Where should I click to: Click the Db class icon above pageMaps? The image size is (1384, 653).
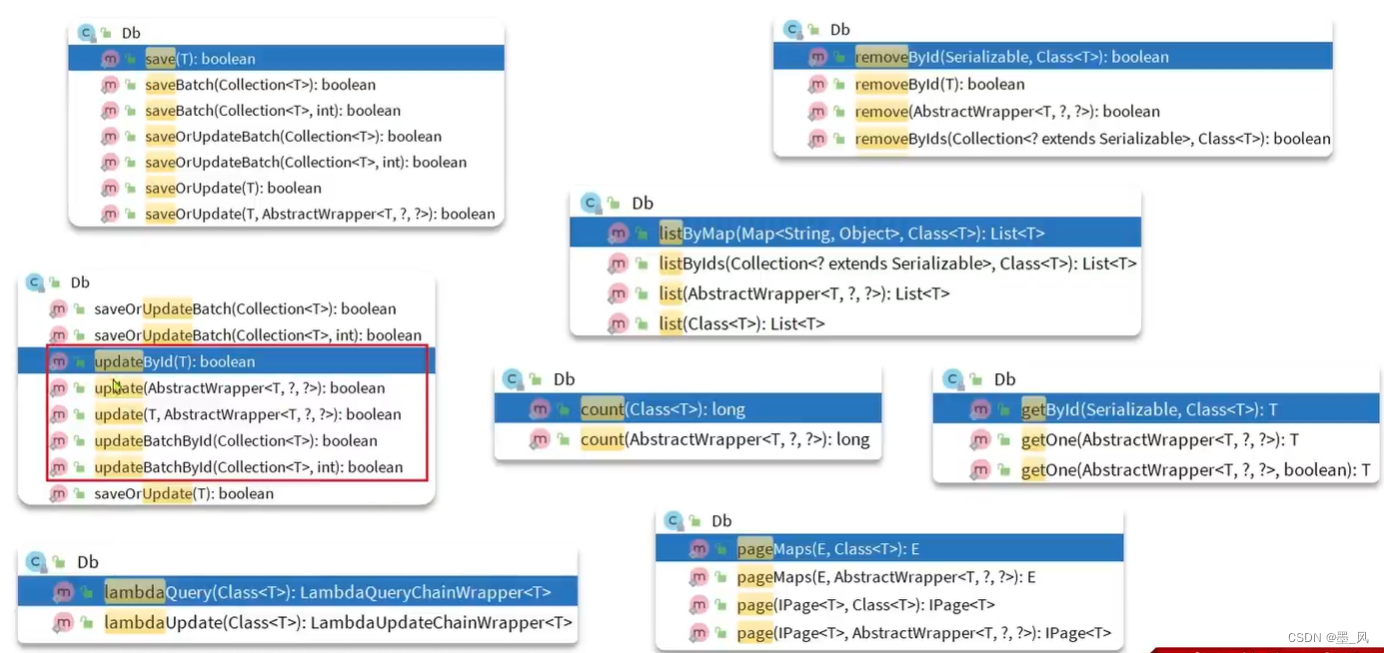(672, 521)
